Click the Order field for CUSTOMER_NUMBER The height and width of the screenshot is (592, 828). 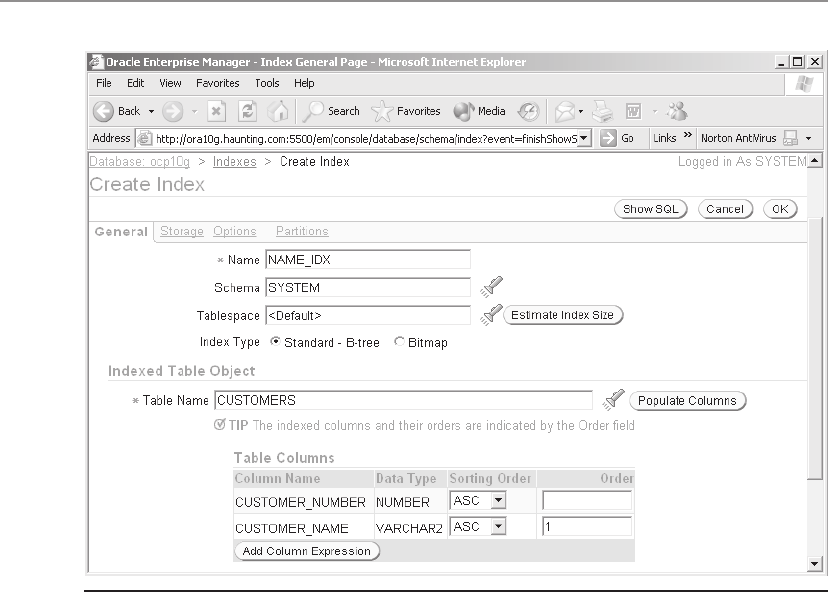[x=587, y=500]
